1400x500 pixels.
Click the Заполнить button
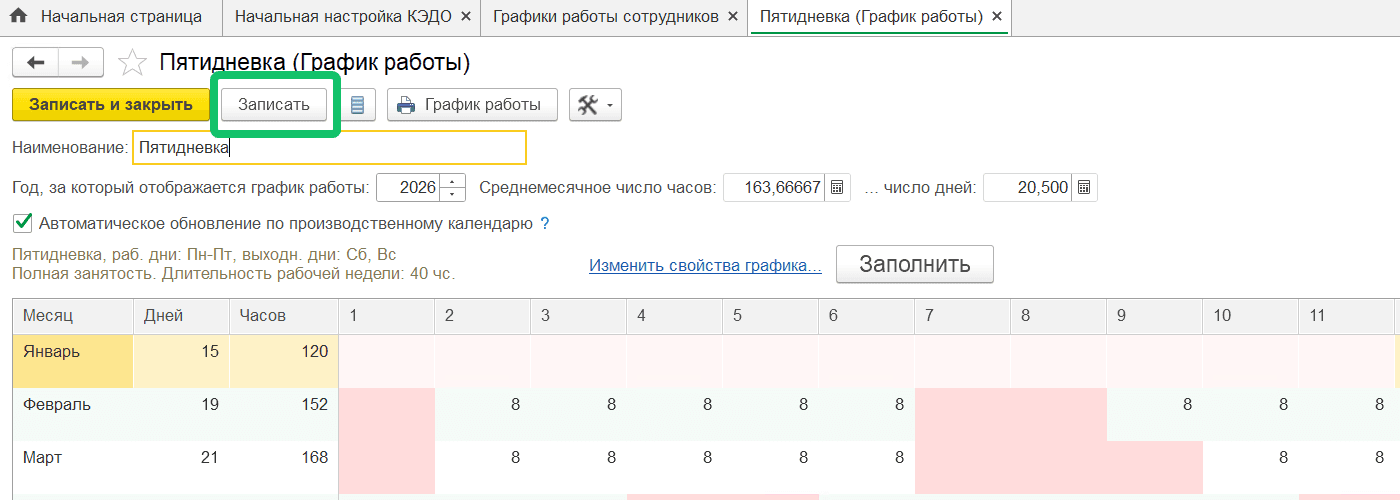(915, 265)
